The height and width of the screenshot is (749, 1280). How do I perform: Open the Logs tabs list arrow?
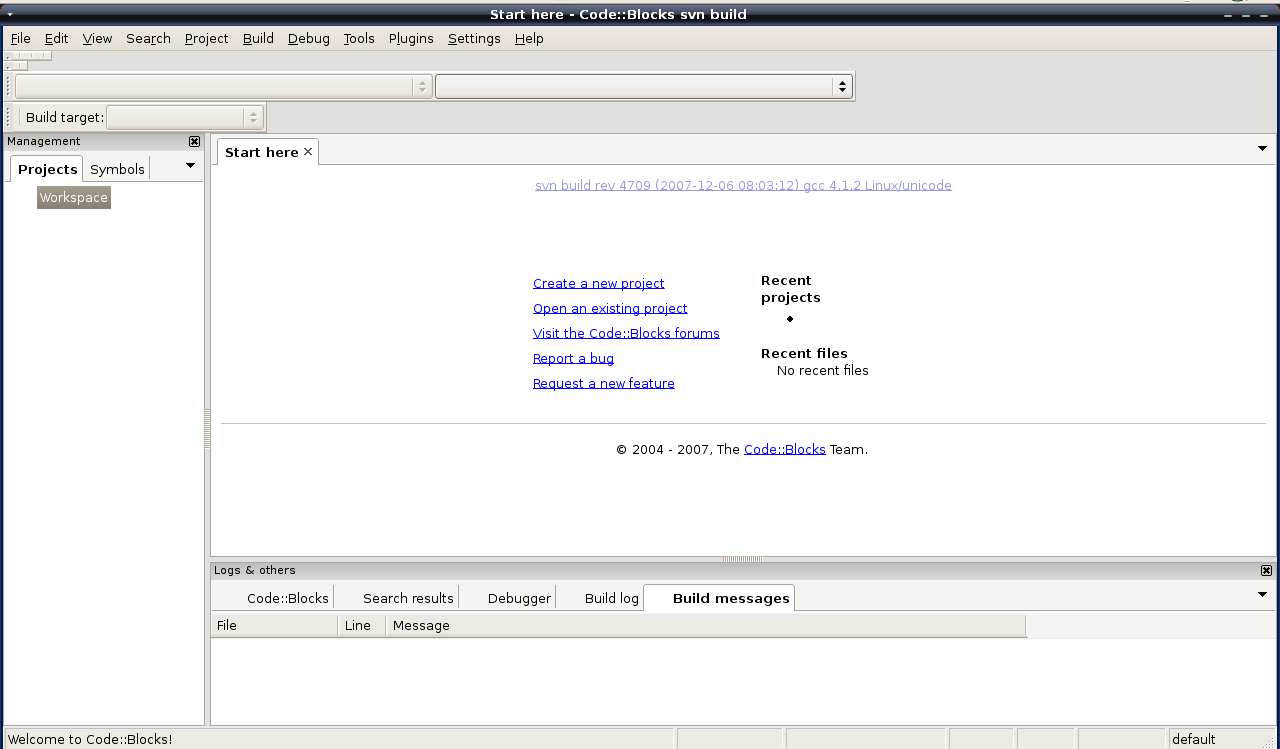[x=1262, y=594]
